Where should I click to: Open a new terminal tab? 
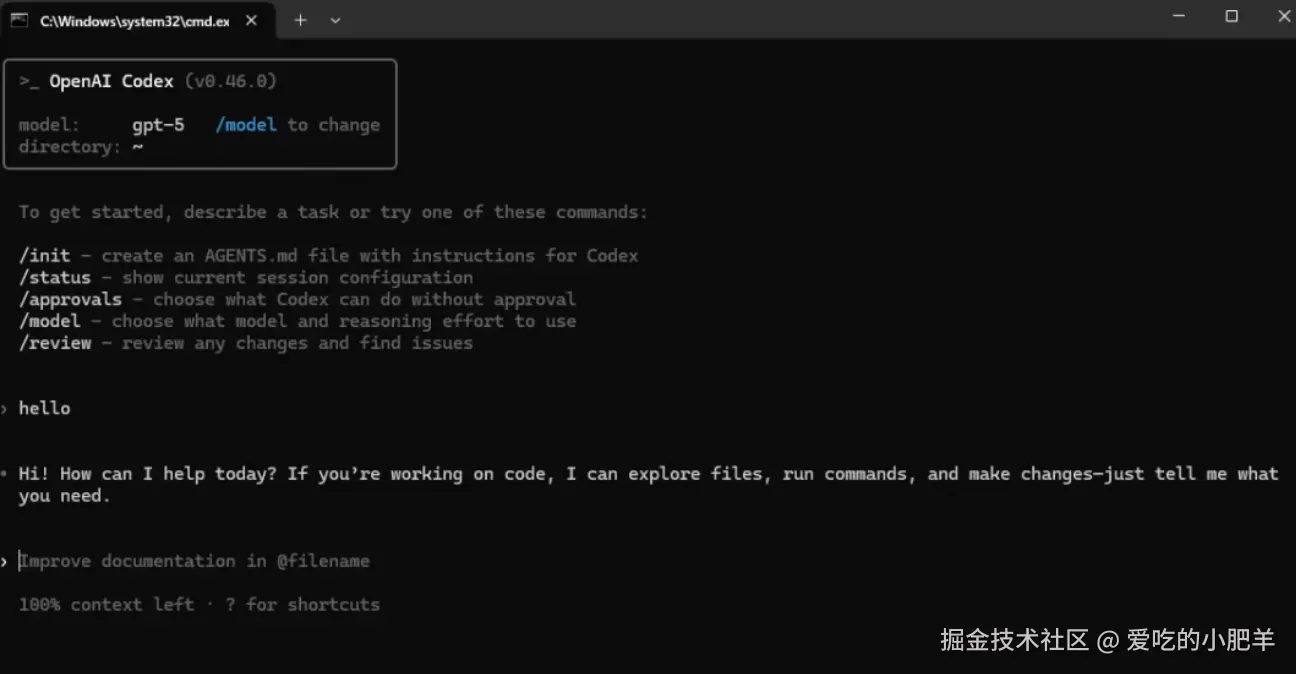(300, 20)
